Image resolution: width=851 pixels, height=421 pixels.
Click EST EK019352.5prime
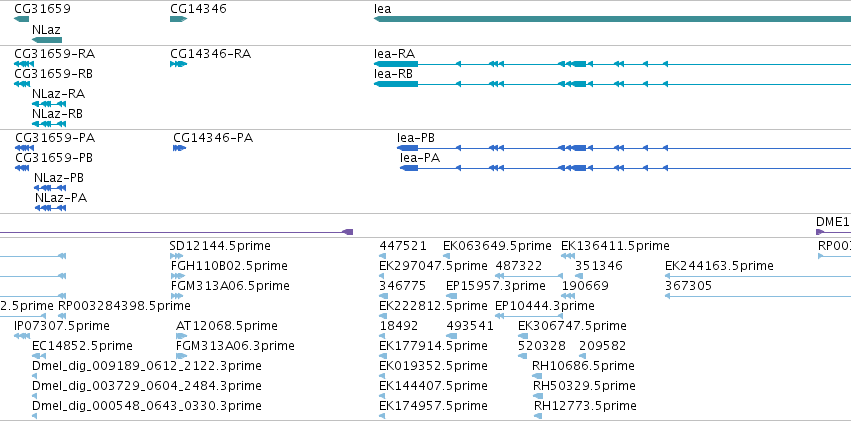point(433,366)
